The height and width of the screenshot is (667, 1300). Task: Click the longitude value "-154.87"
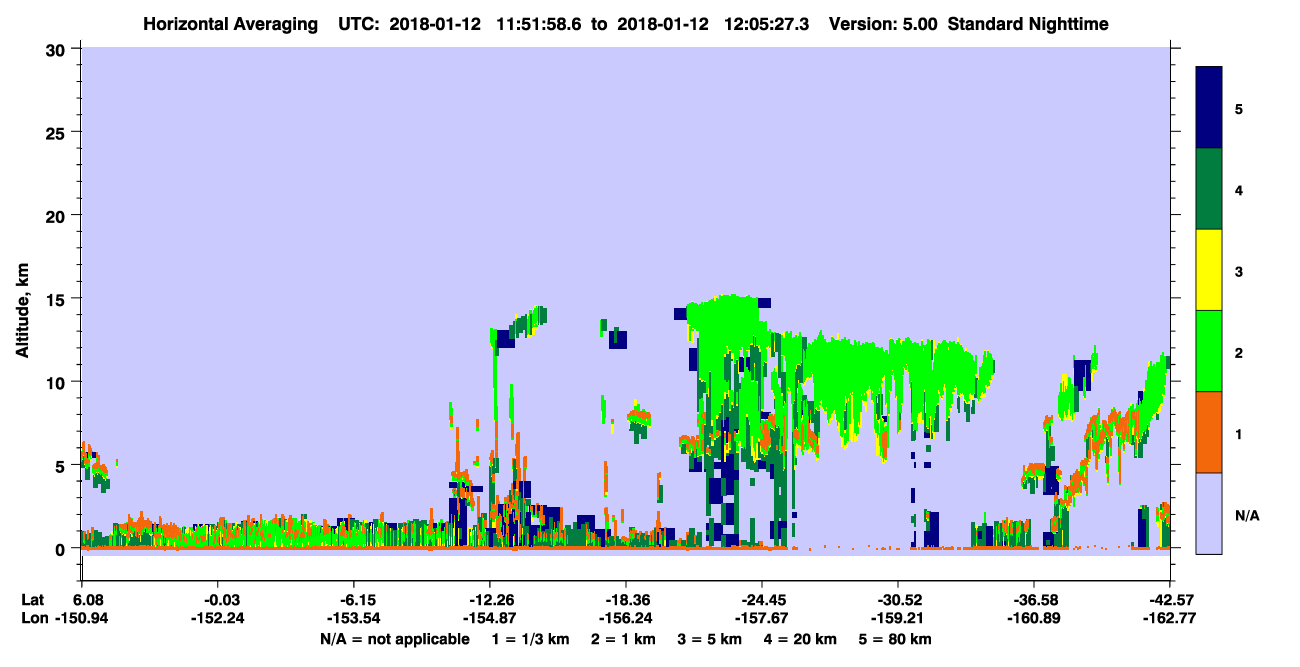pyautogui.click(x=489, y=618)
